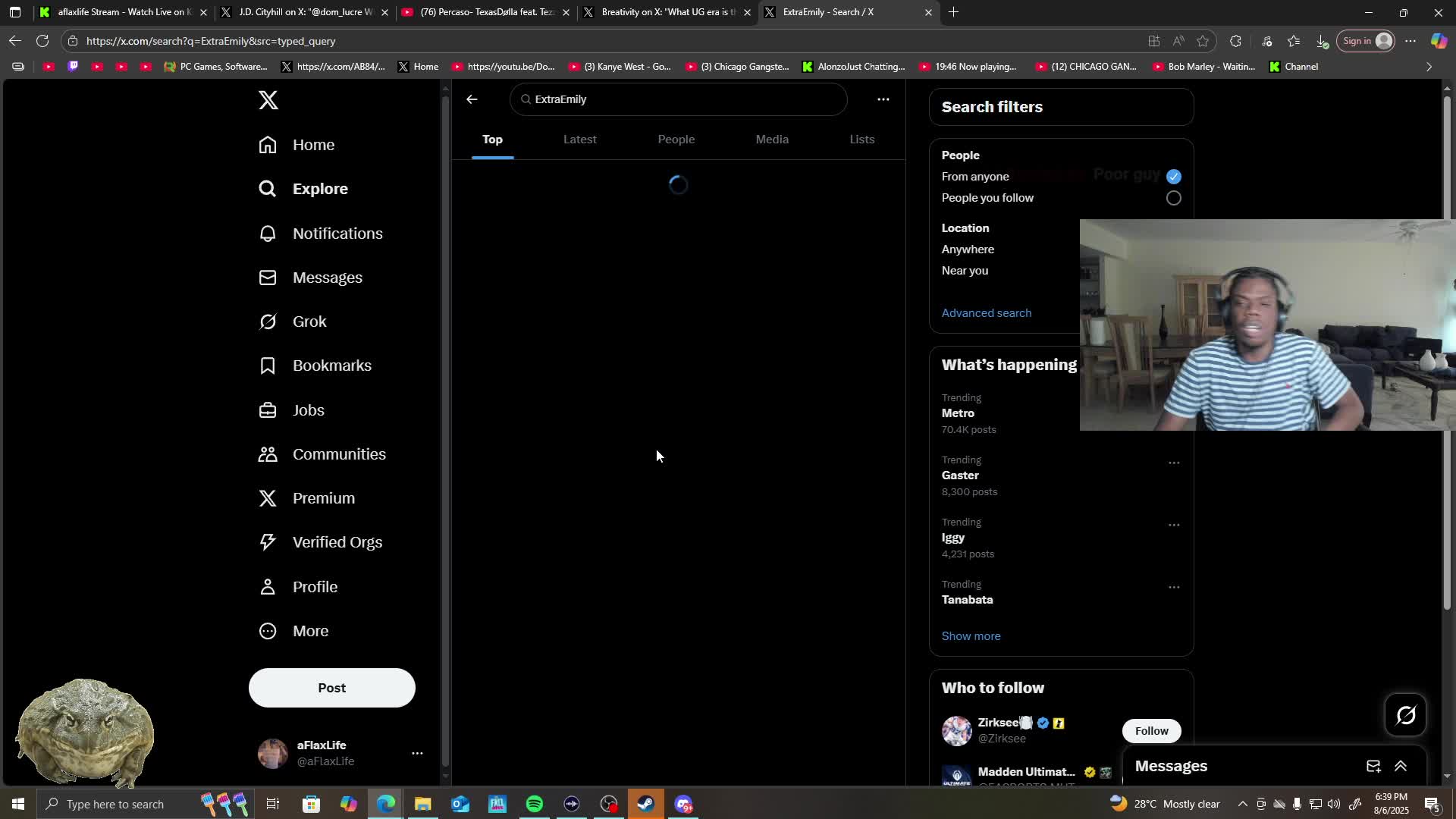Switch to the Lists tab

point(862,140)
